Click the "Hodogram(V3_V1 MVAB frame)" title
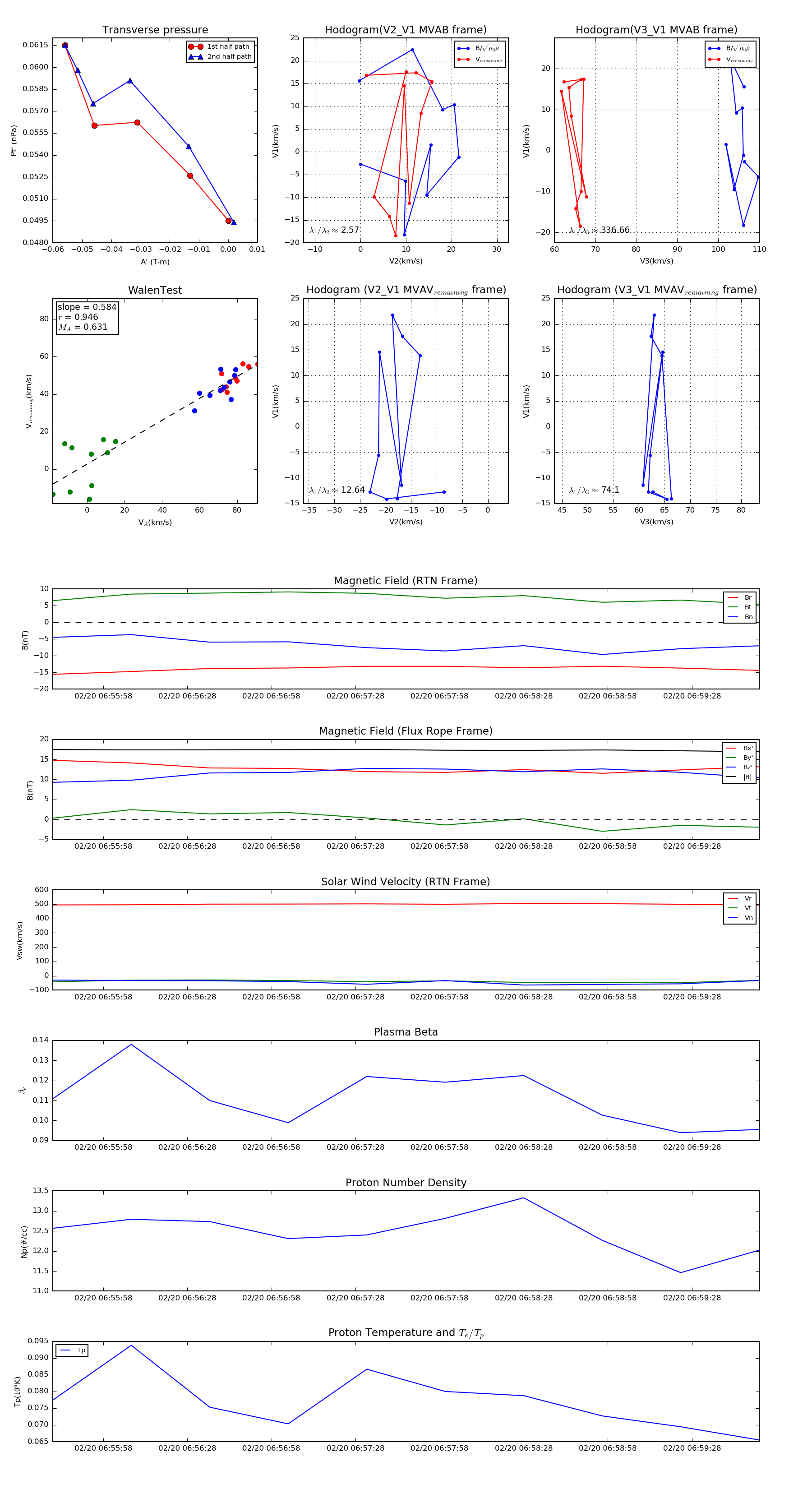Image resolution: width=812 pixels, height=1489 pixels. 656,30
